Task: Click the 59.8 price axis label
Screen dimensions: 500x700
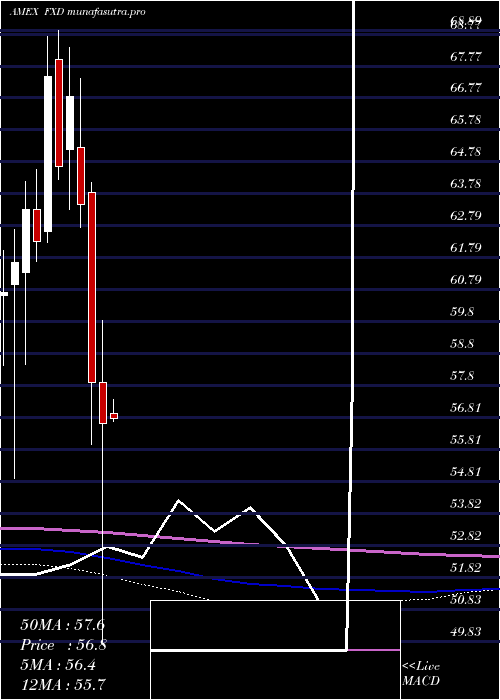Action: 462,312
